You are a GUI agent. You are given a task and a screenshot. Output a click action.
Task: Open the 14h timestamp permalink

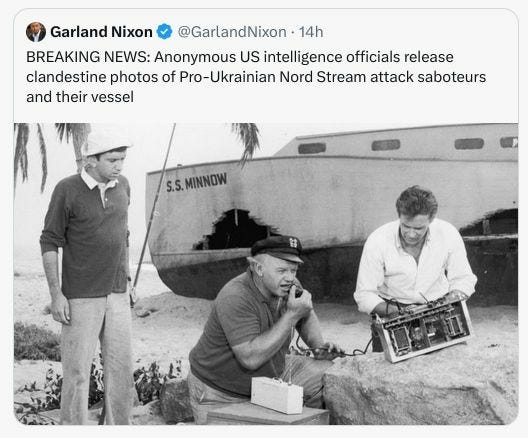pyautogui.click(x=311, y=32)
